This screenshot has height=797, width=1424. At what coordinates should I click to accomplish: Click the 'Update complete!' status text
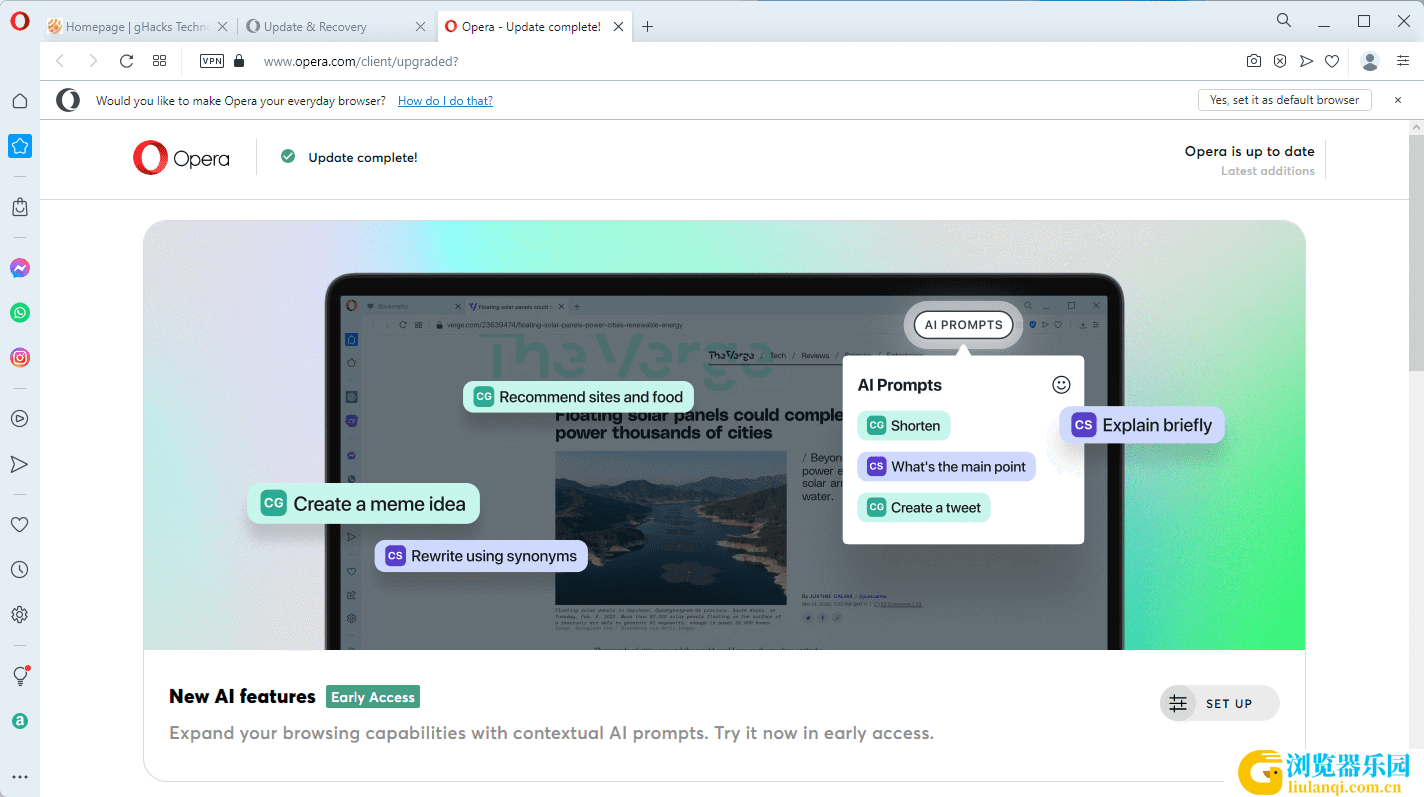click(363, 157)
